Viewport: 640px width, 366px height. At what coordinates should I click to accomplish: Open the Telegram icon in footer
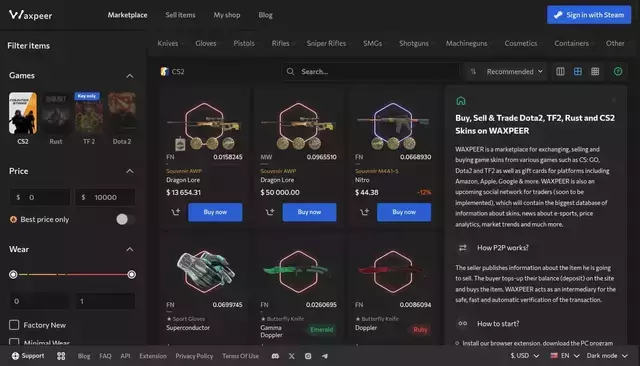tap(324, 356)
